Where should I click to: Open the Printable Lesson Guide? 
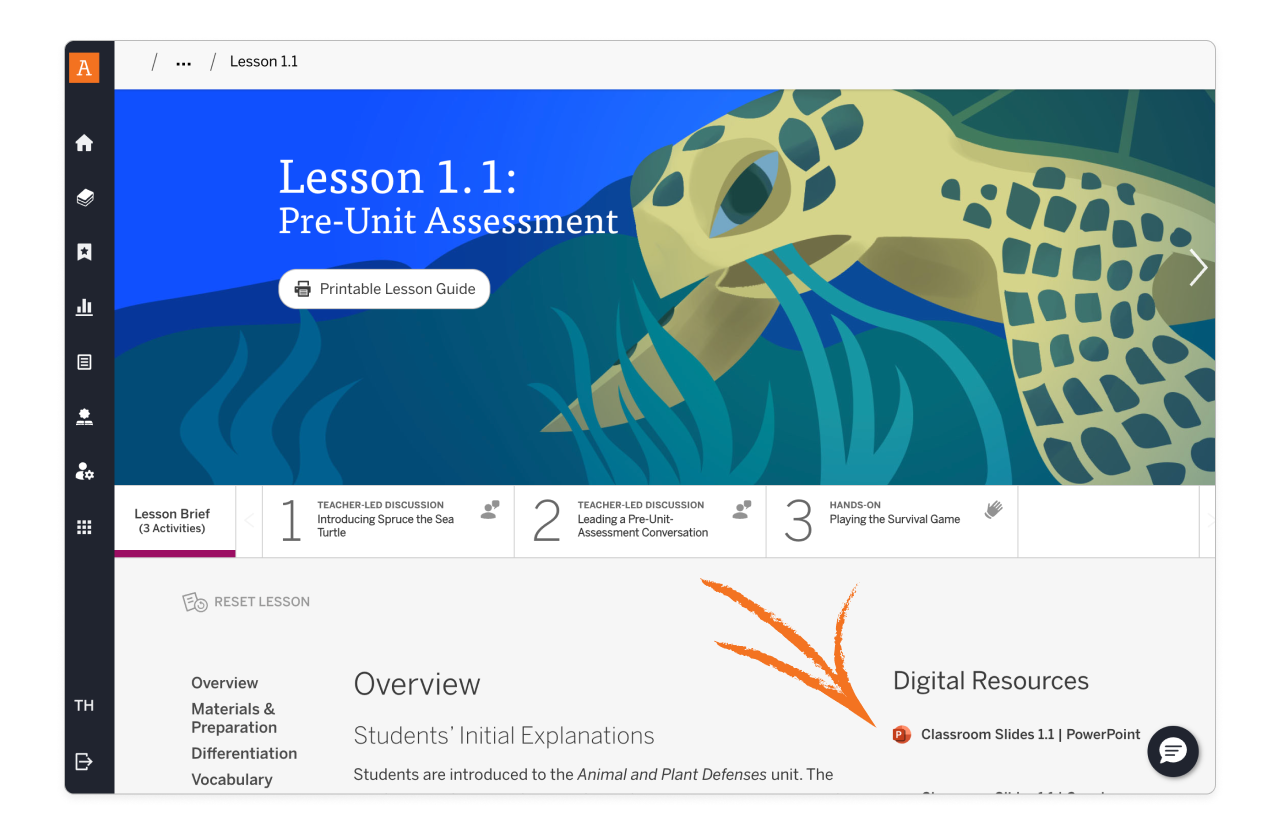tap(384, 289)
